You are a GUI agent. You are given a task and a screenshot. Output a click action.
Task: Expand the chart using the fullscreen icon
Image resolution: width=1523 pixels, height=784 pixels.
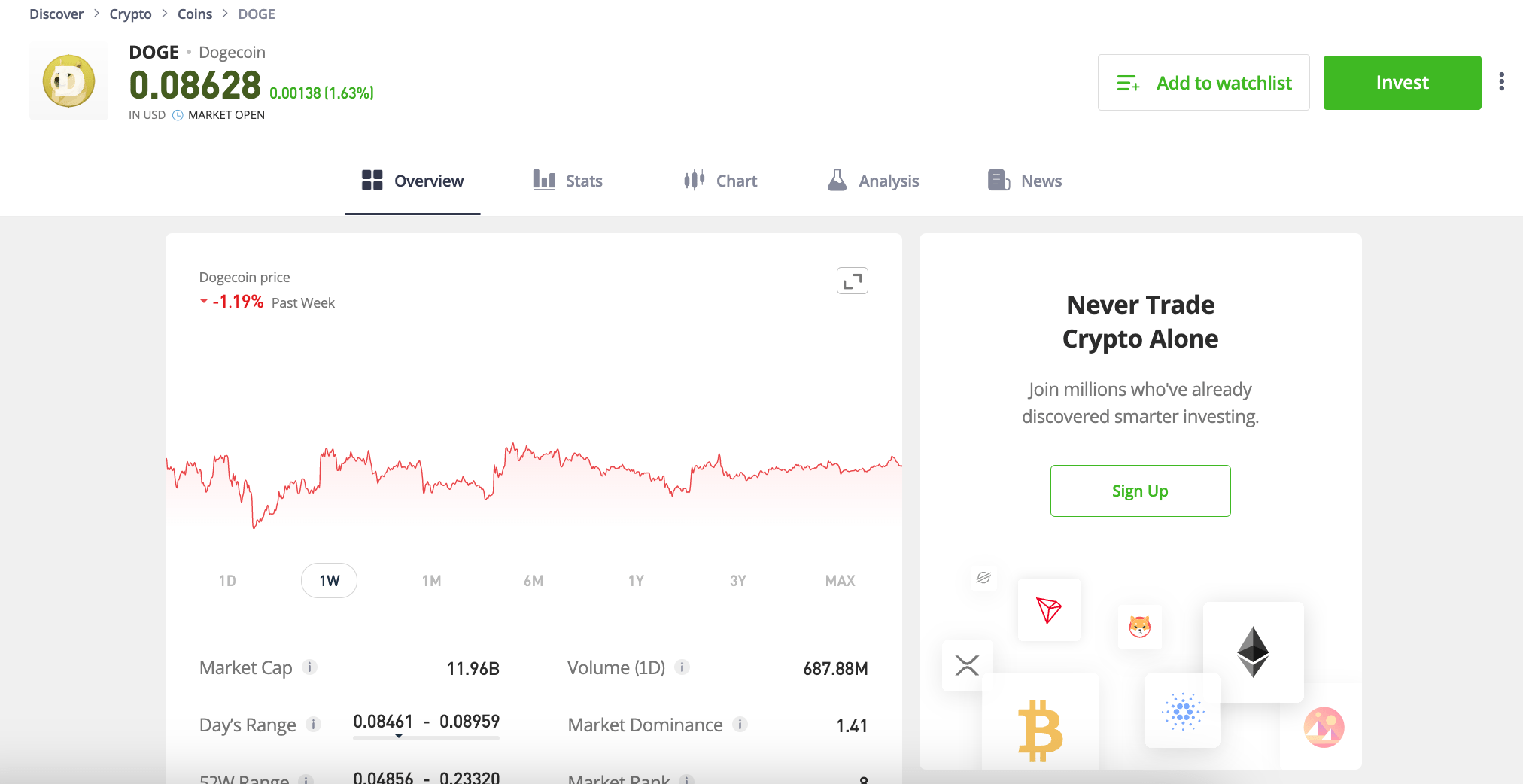point(852,280)
